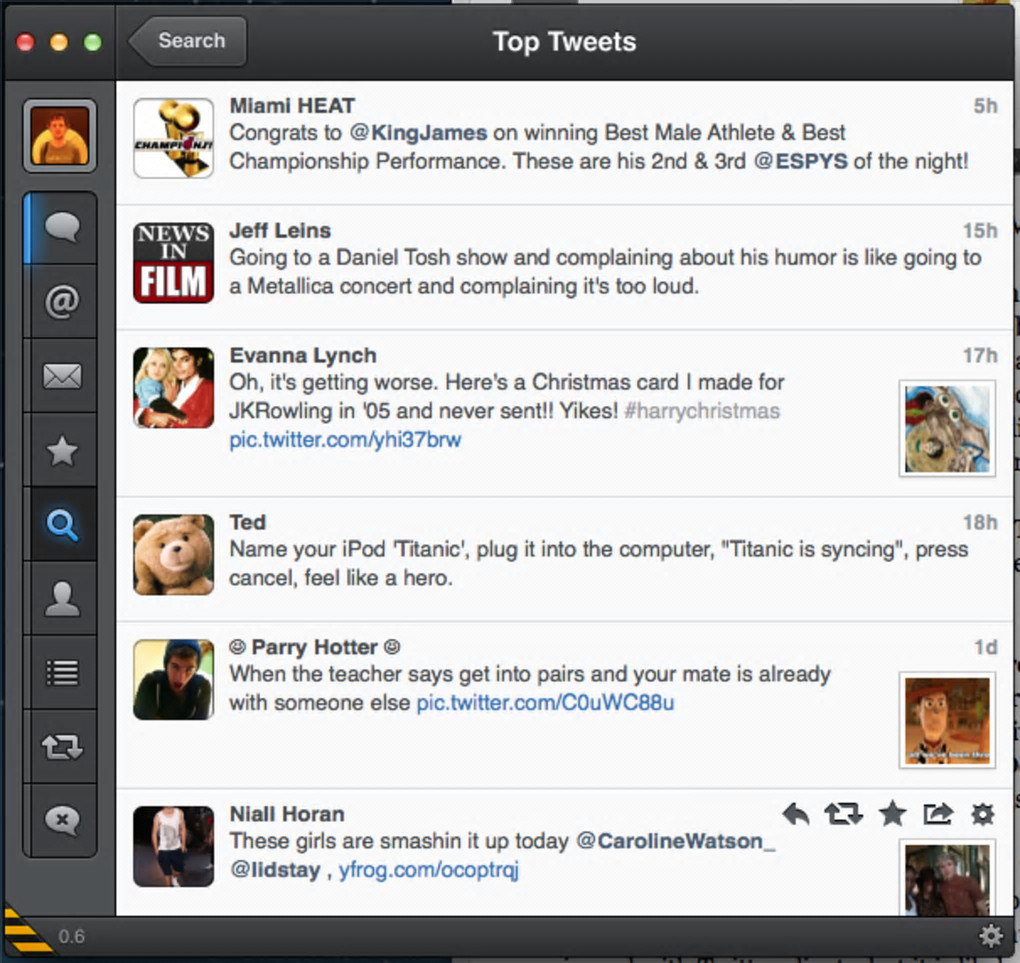The image size is (1020, 963).
Task: Click Niall Horan's avatar
Action: (174, 847)
